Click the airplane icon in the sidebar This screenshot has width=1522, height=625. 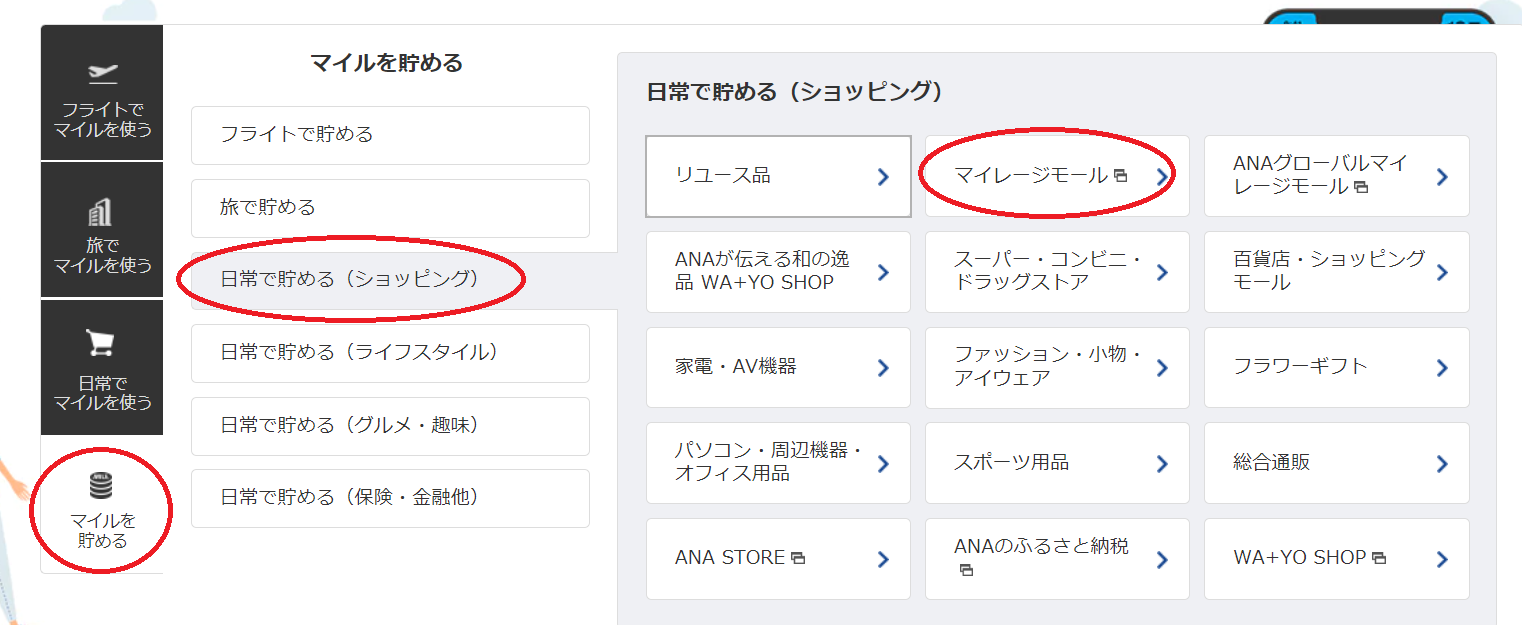point(102,73)
